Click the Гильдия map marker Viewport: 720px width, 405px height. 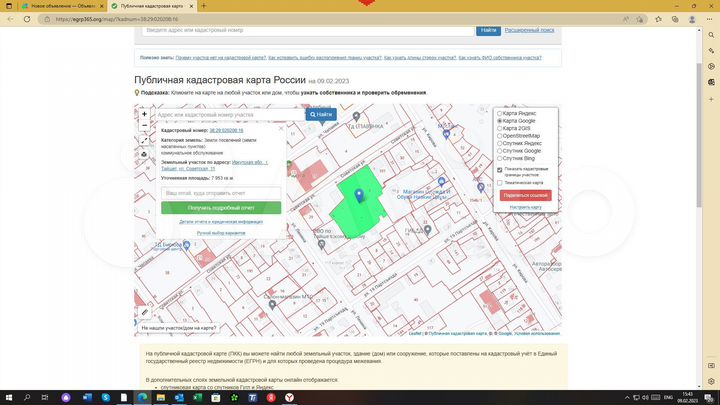(428, 230)
